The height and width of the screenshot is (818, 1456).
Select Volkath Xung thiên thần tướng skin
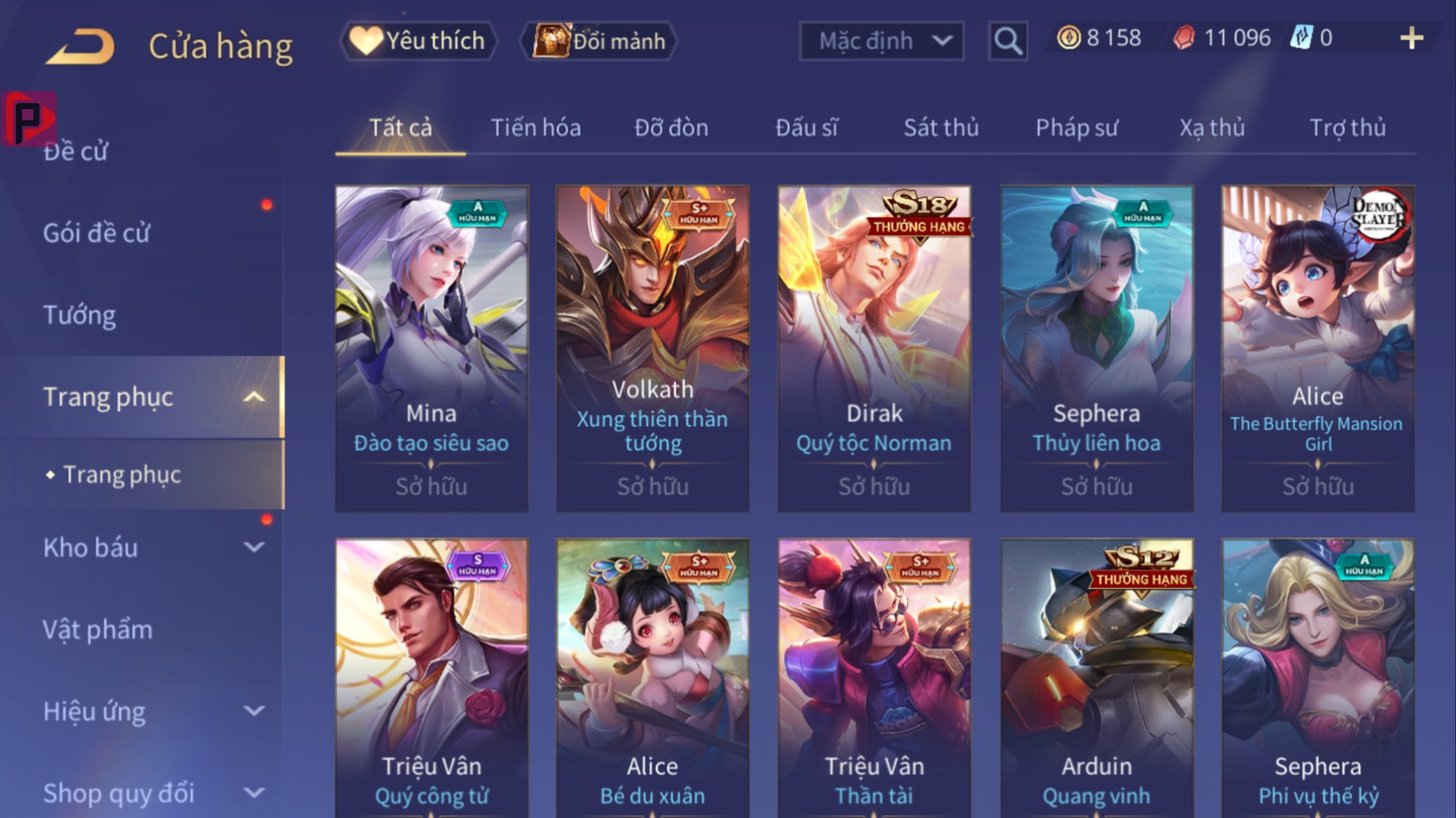point(653,348)
